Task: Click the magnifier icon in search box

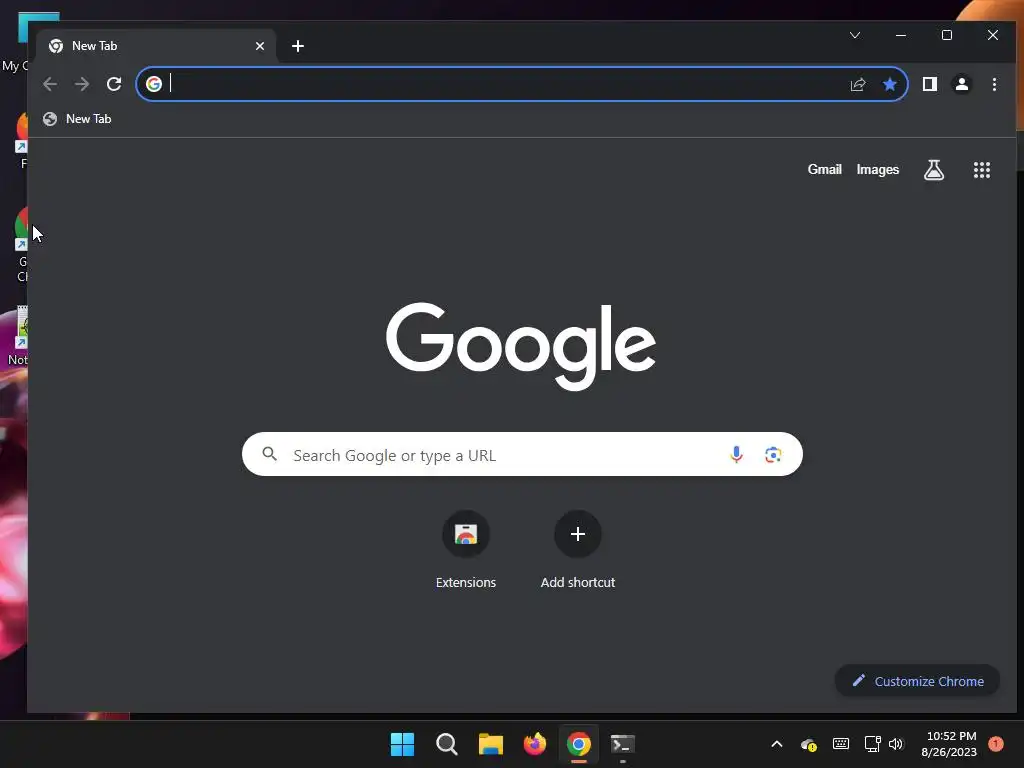Action: pyautogui.click(x=270, y=454)
